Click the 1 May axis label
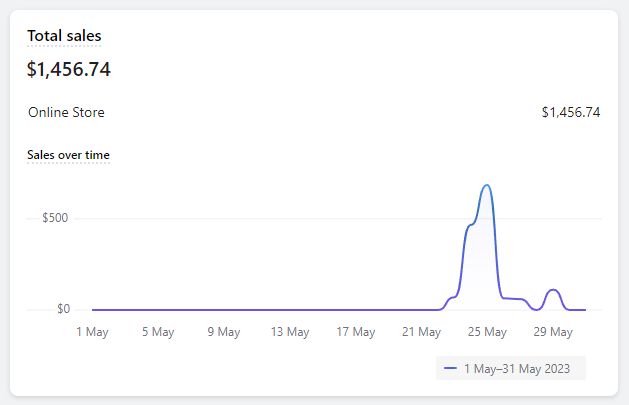629x405 pixels. (92, 332)
